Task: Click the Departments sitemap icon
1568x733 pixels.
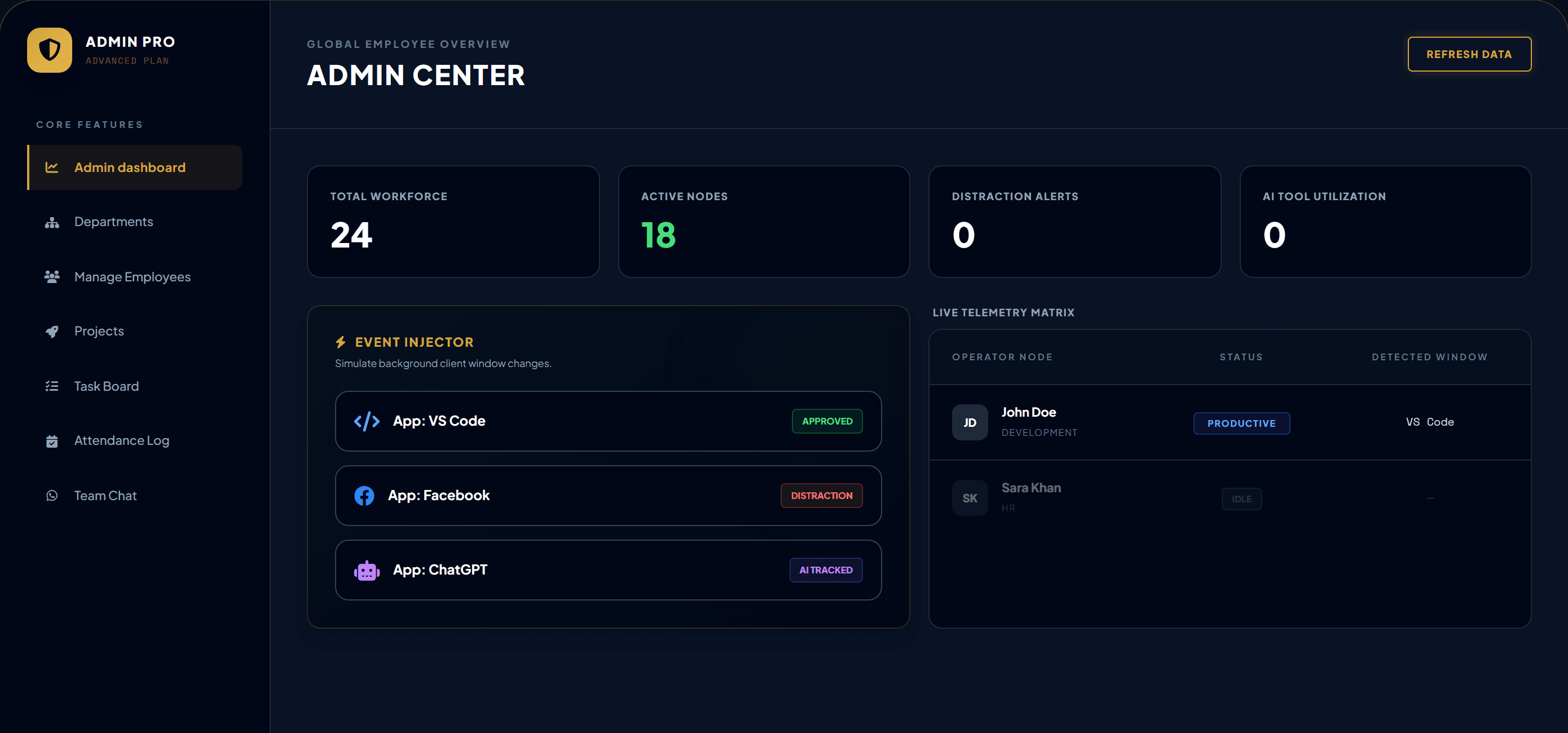Action: click(x=52, y=222)
